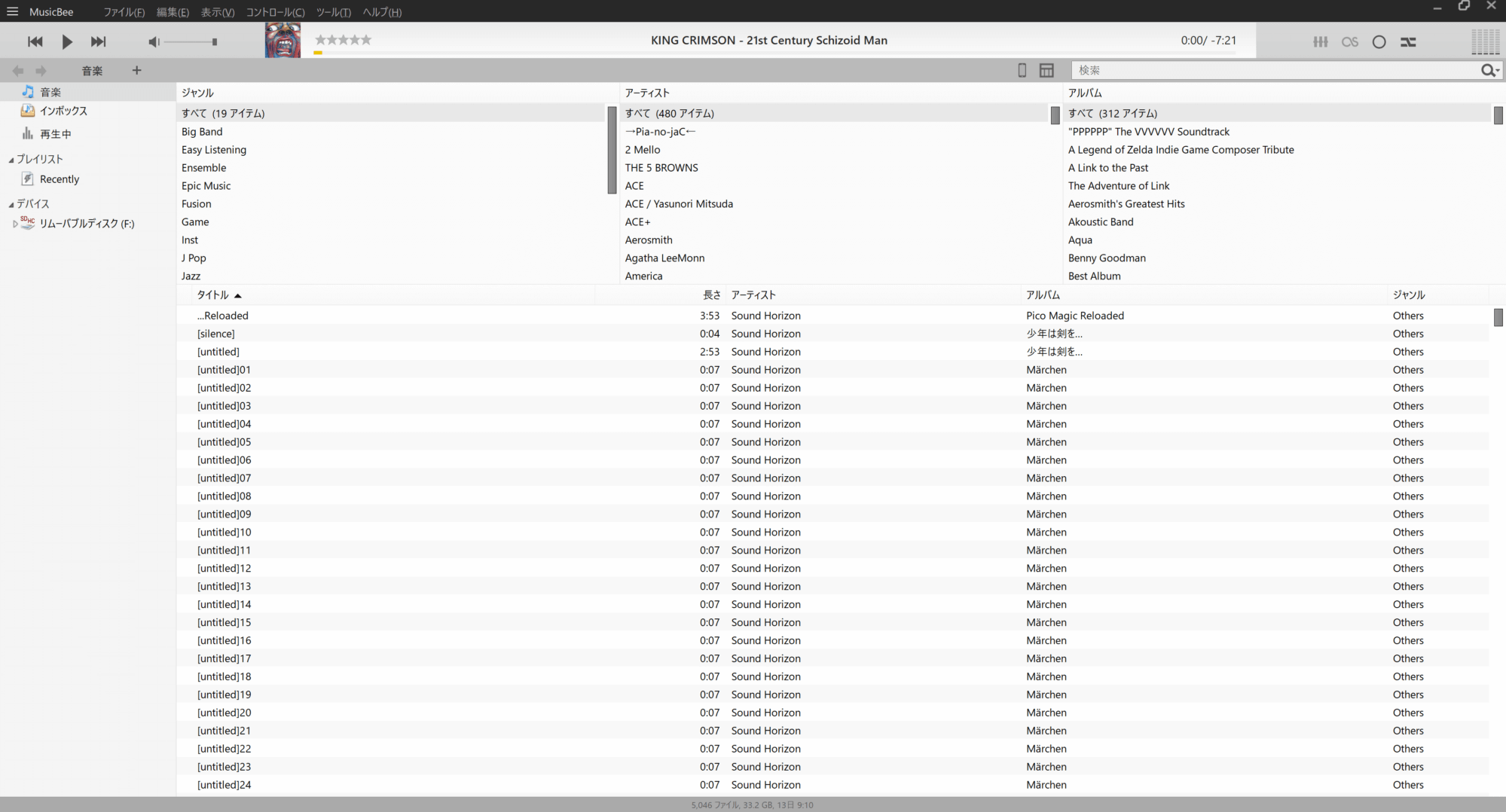Skip to next track
Viewport: 1506px width, 812px height.
[99, 41]
